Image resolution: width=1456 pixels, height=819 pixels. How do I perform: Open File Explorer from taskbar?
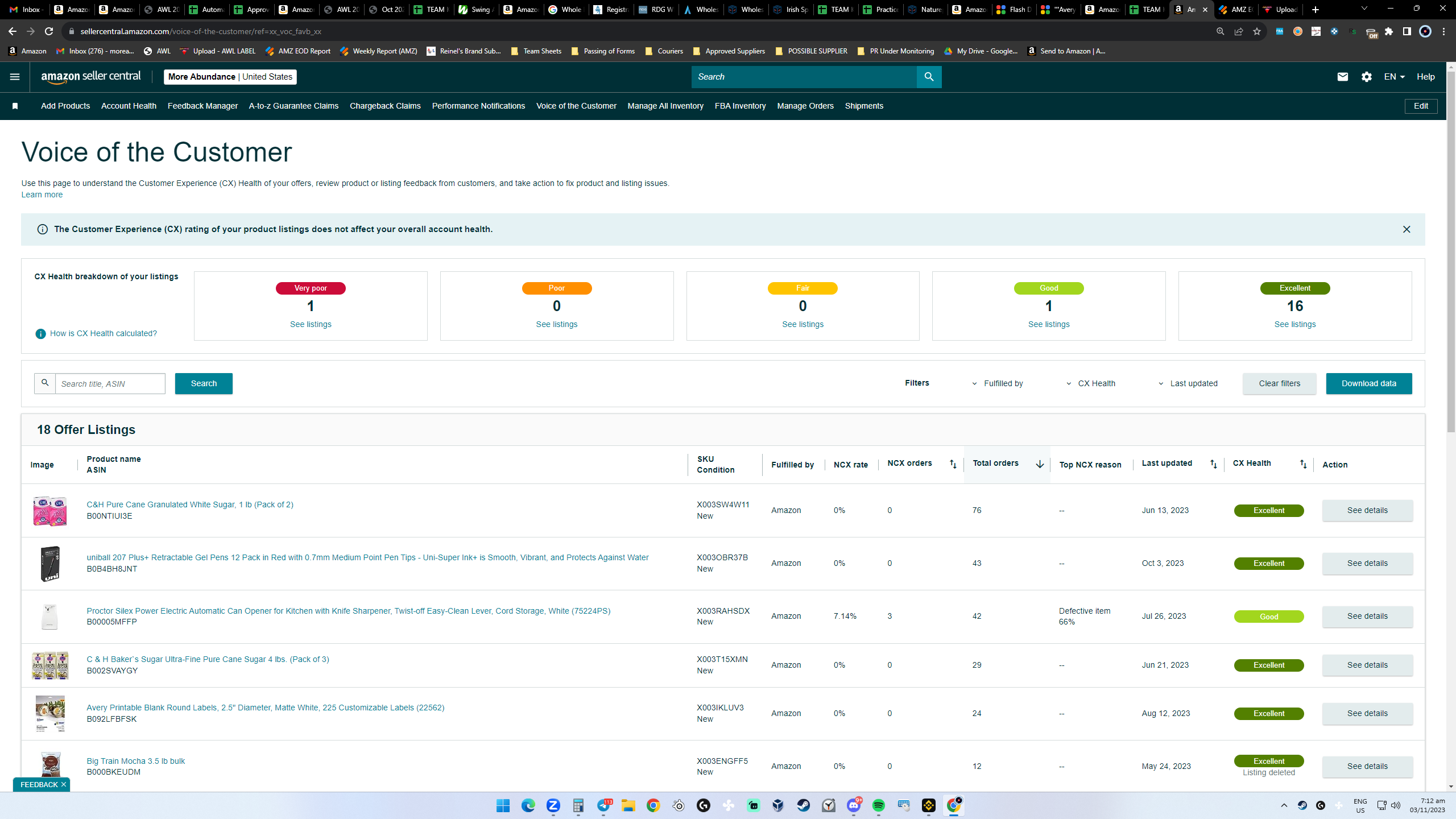tap(628, 805)
